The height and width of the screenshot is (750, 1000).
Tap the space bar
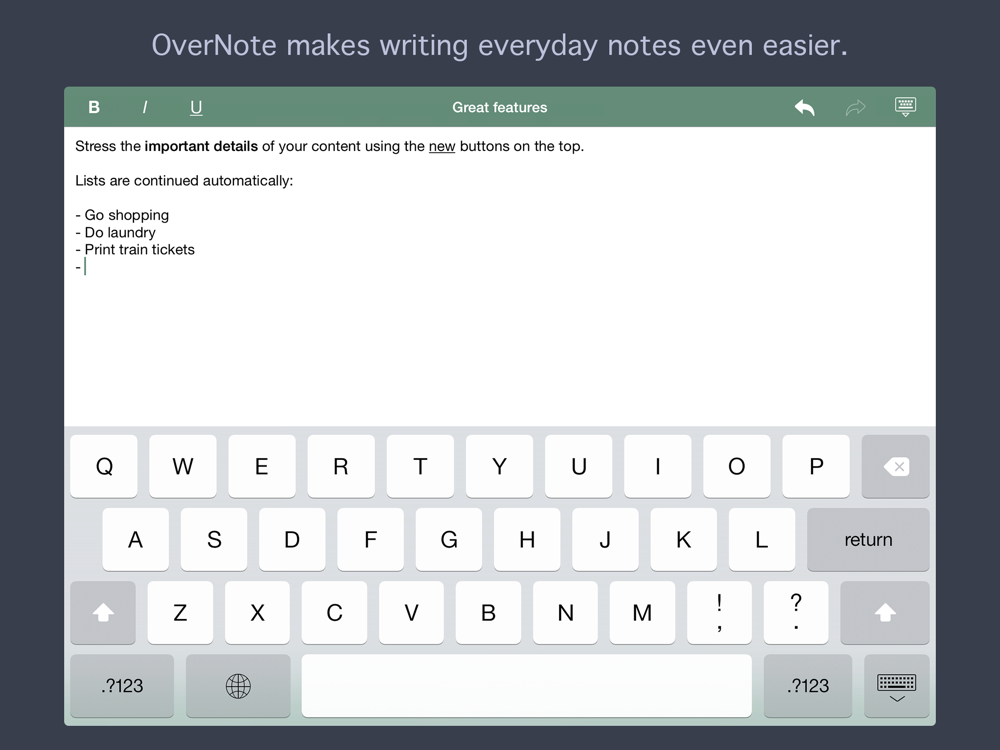tap(527, 686)
